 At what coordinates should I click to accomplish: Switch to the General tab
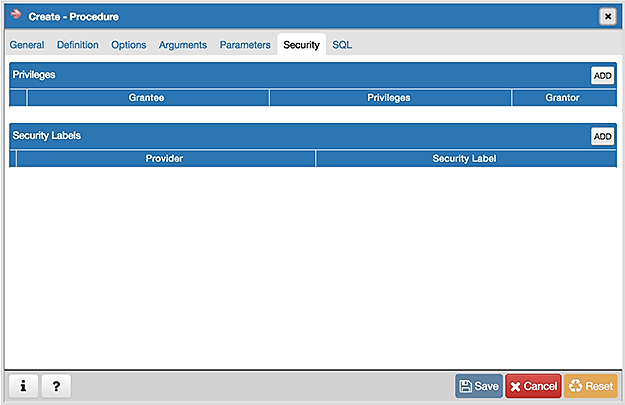tap(27, 45)
